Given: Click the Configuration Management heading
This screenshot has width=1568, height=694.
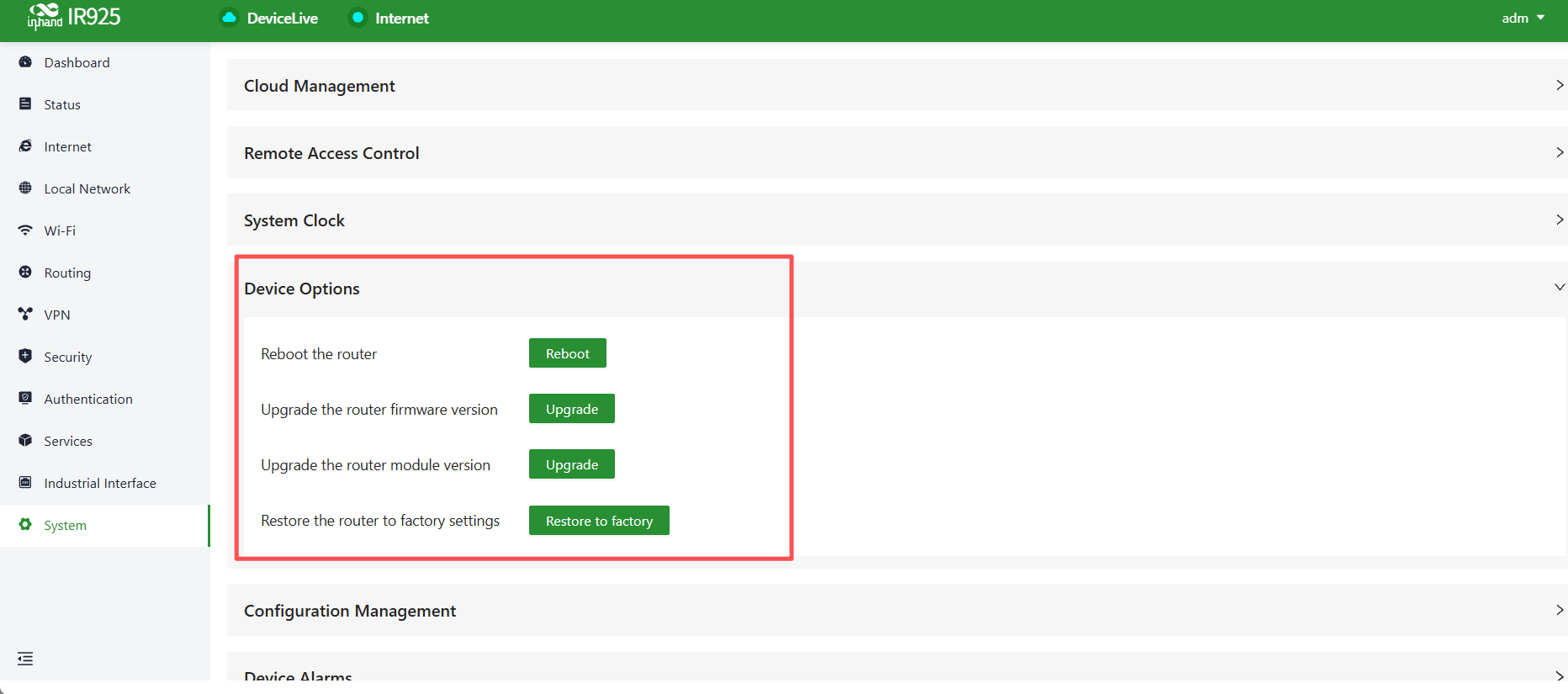Looking at the screenshot, I should tap(350, 611).
